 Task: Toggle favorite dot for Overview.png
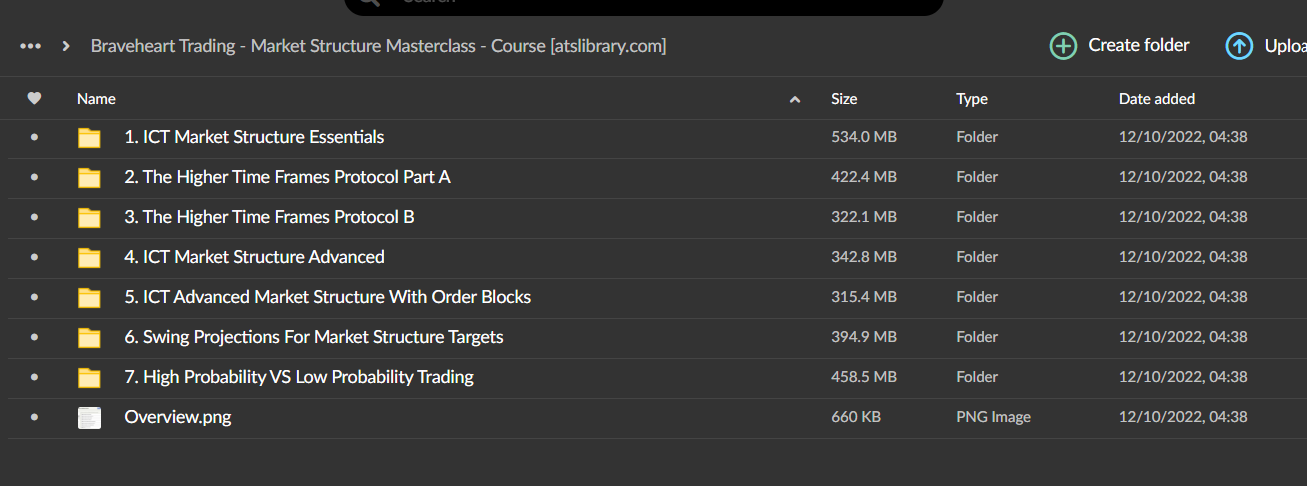pos(34,418)
